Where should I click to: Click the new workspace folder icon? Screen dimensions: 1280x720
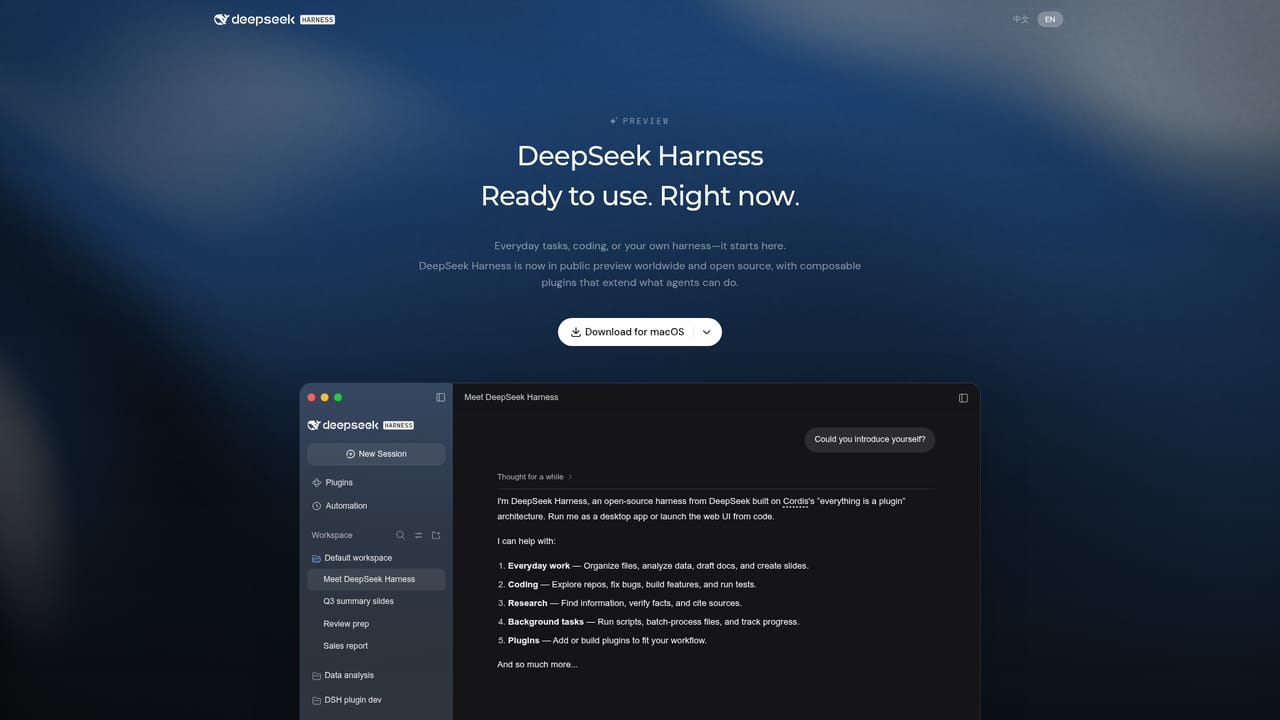click(x=436, y=535)
